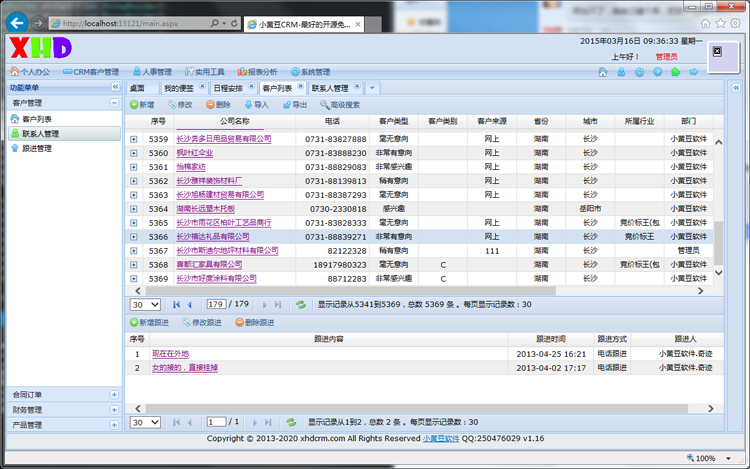Screen dimensions: 750x469
Task: Go to first page of customer list
Action: (177, 304)
